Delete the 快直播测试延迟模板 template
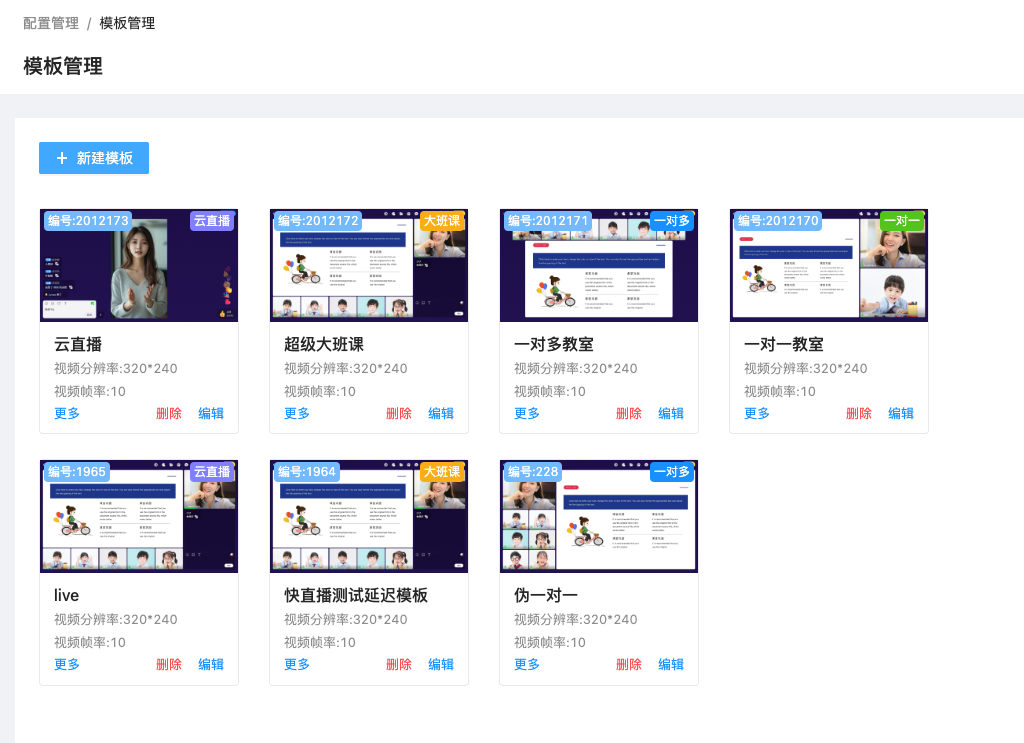 398,664
